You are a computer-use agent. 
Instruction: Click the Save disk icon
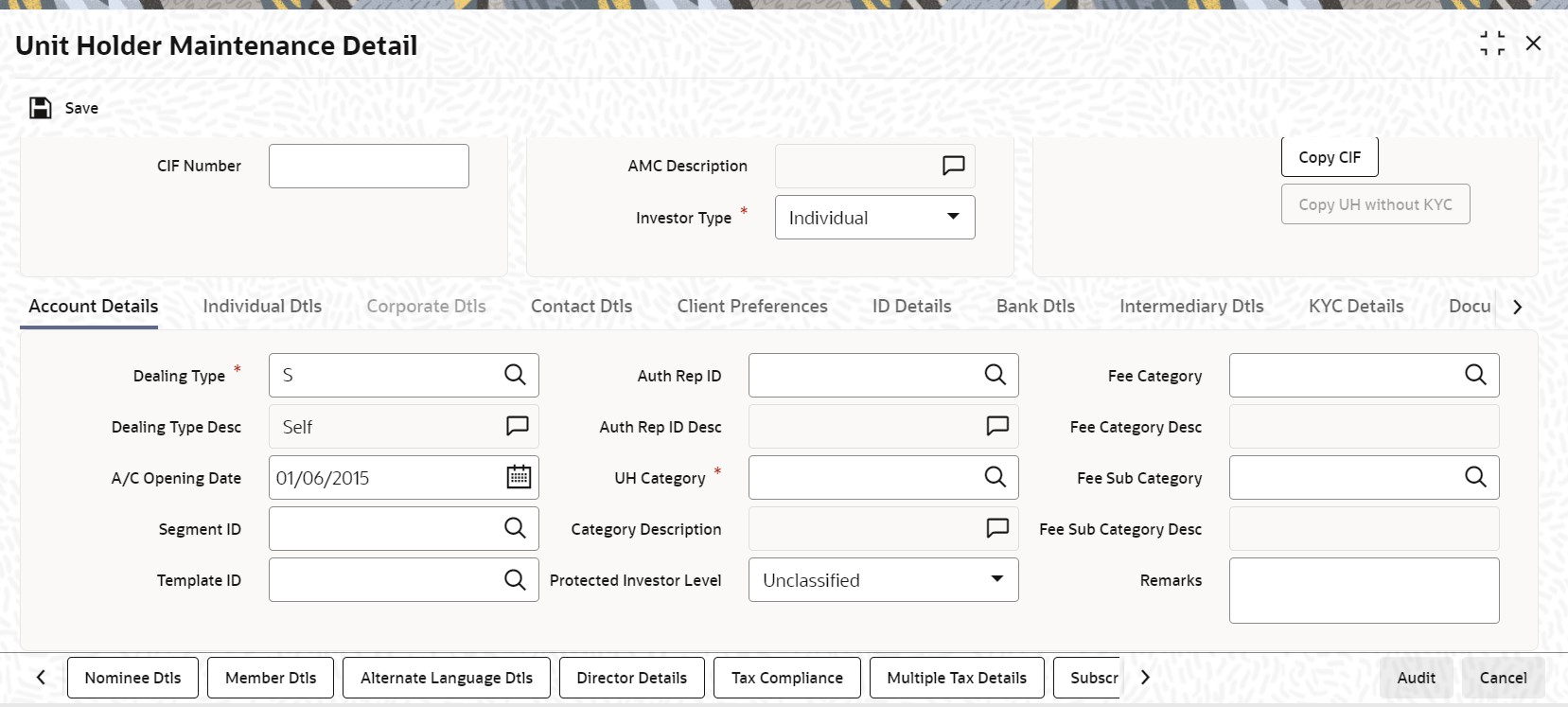(41, 108)
